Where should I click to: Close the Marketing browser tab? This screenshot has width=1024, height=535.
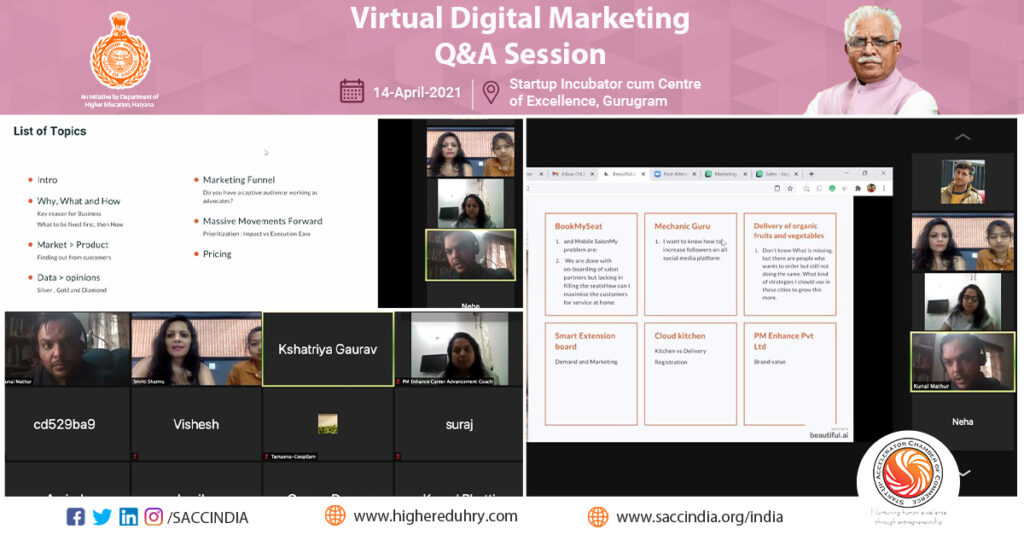(744, 174)
